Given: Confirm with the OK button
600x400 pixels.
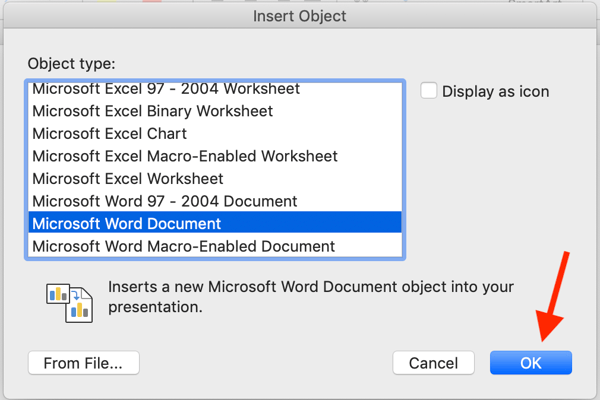Looking at the screenshot, I should [x=531, y=362].
